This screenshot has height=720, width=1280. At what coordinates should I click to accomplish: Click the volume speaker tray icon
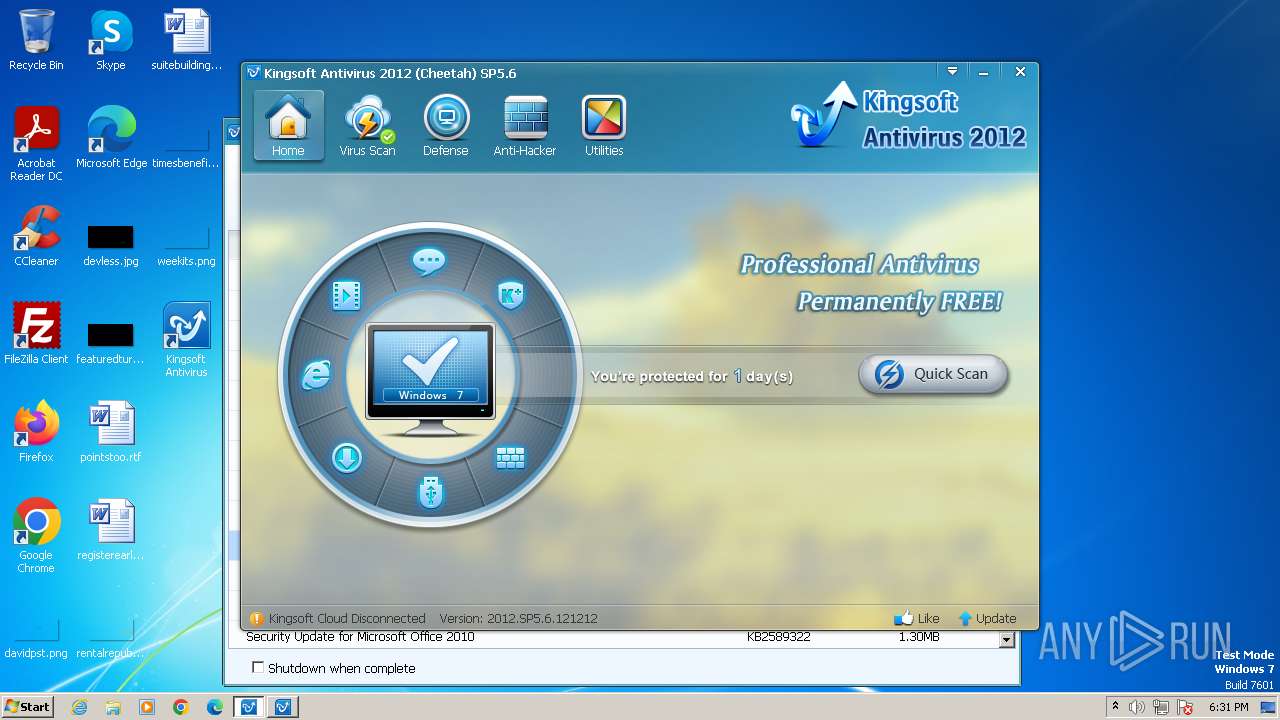[1137, 707]
